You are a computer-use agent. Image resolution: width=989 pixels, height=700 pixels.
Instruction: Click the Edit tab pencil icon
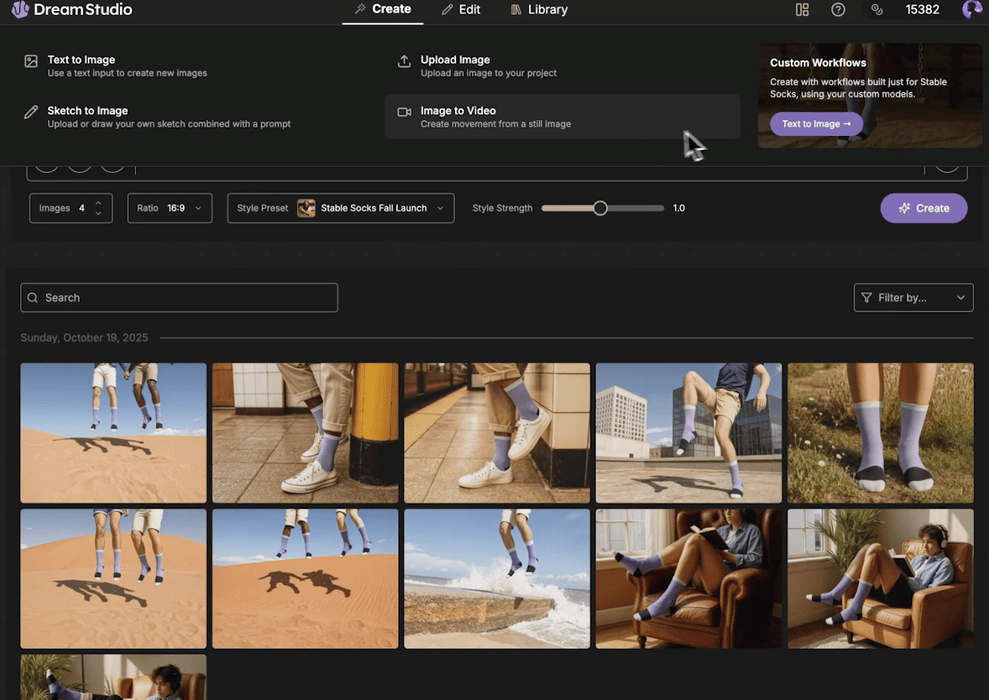pos(447,9)
